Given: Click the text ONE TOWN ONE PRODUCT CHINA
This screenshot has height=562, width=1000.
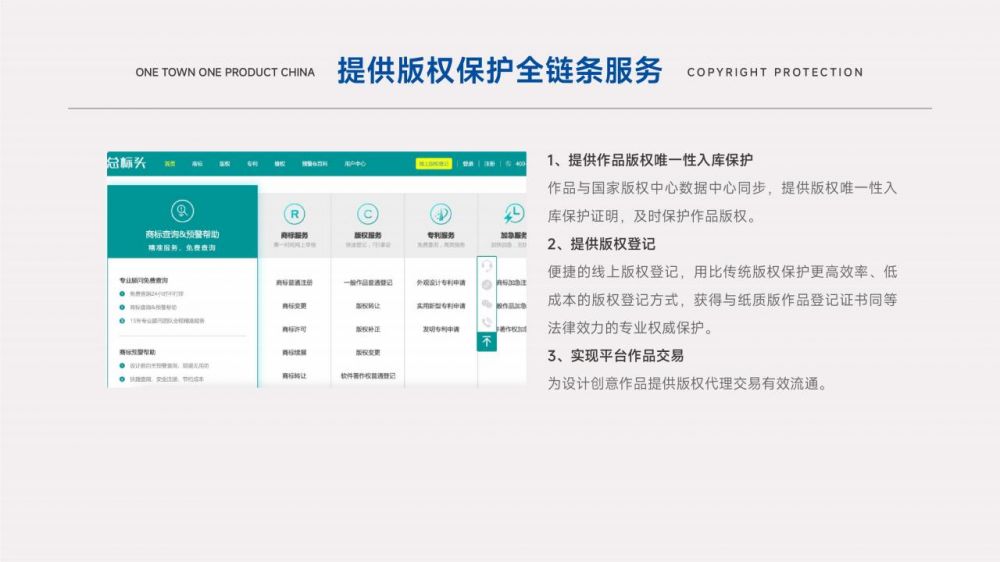Looking at the screenshot, I should pyautogui.click(x=225, y=73).
